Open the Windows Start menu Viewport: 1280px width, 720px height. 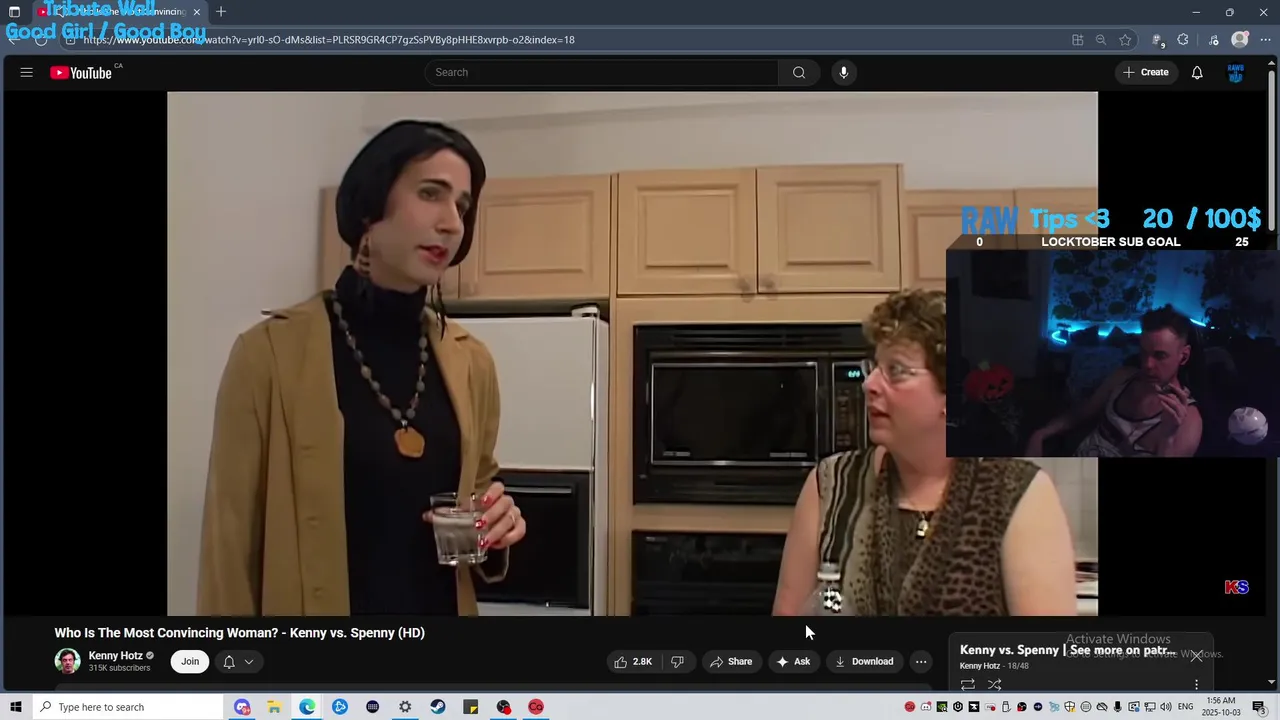15,707
